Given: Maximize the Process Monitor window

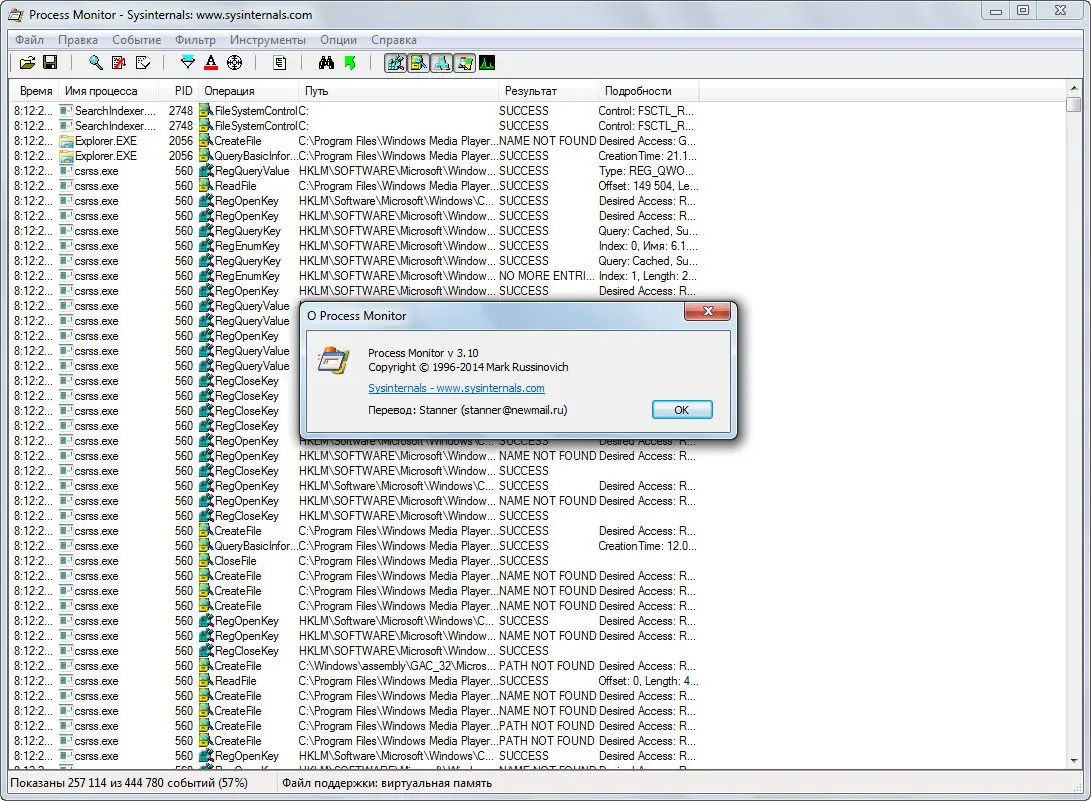Looking at the screenshot, I should click(1023, 10).
